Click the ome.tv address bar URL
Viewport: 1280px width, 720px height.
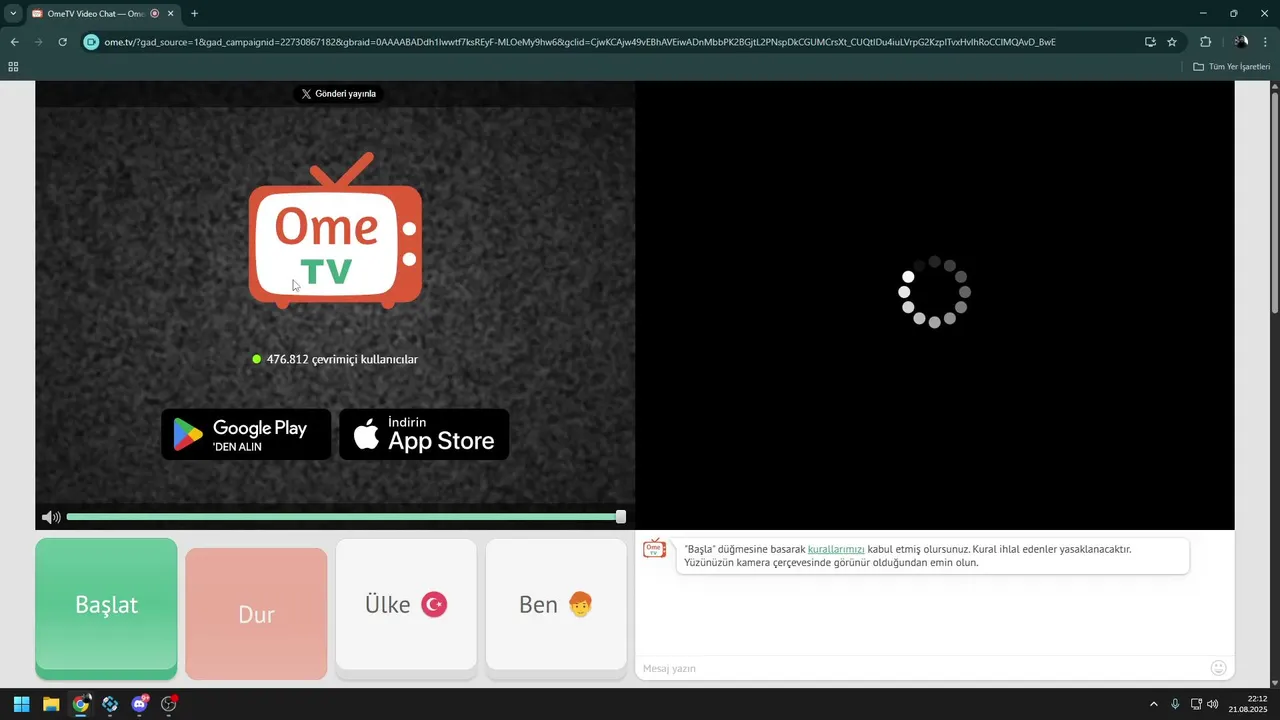pos(580,42)
